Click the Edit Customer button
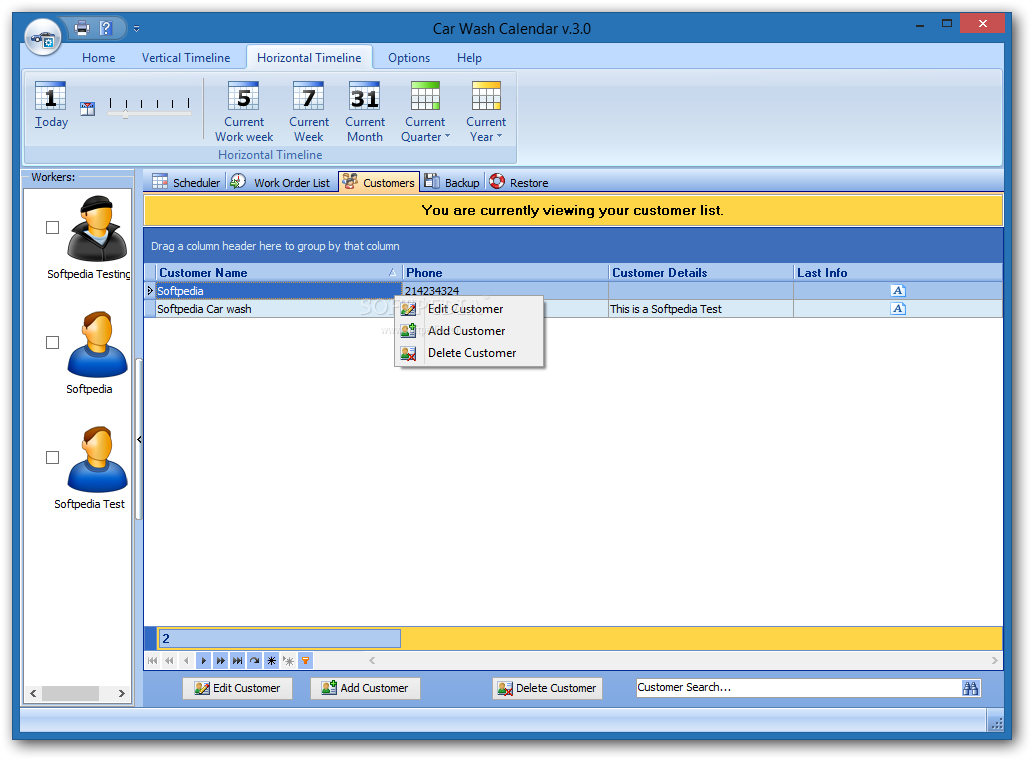This screenshot has width=1032, height=760. tap(238, 688)
